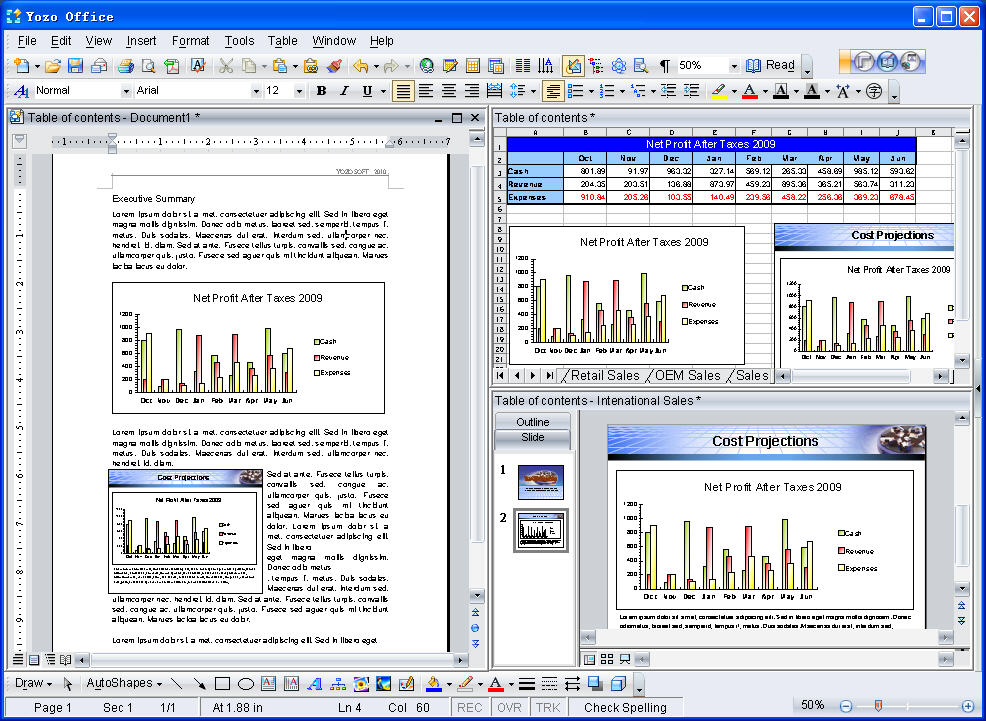Toggle paragraph marks pilcrow icon
The width and height of the screenshot is (986, 721).
(x=665, y=65)
